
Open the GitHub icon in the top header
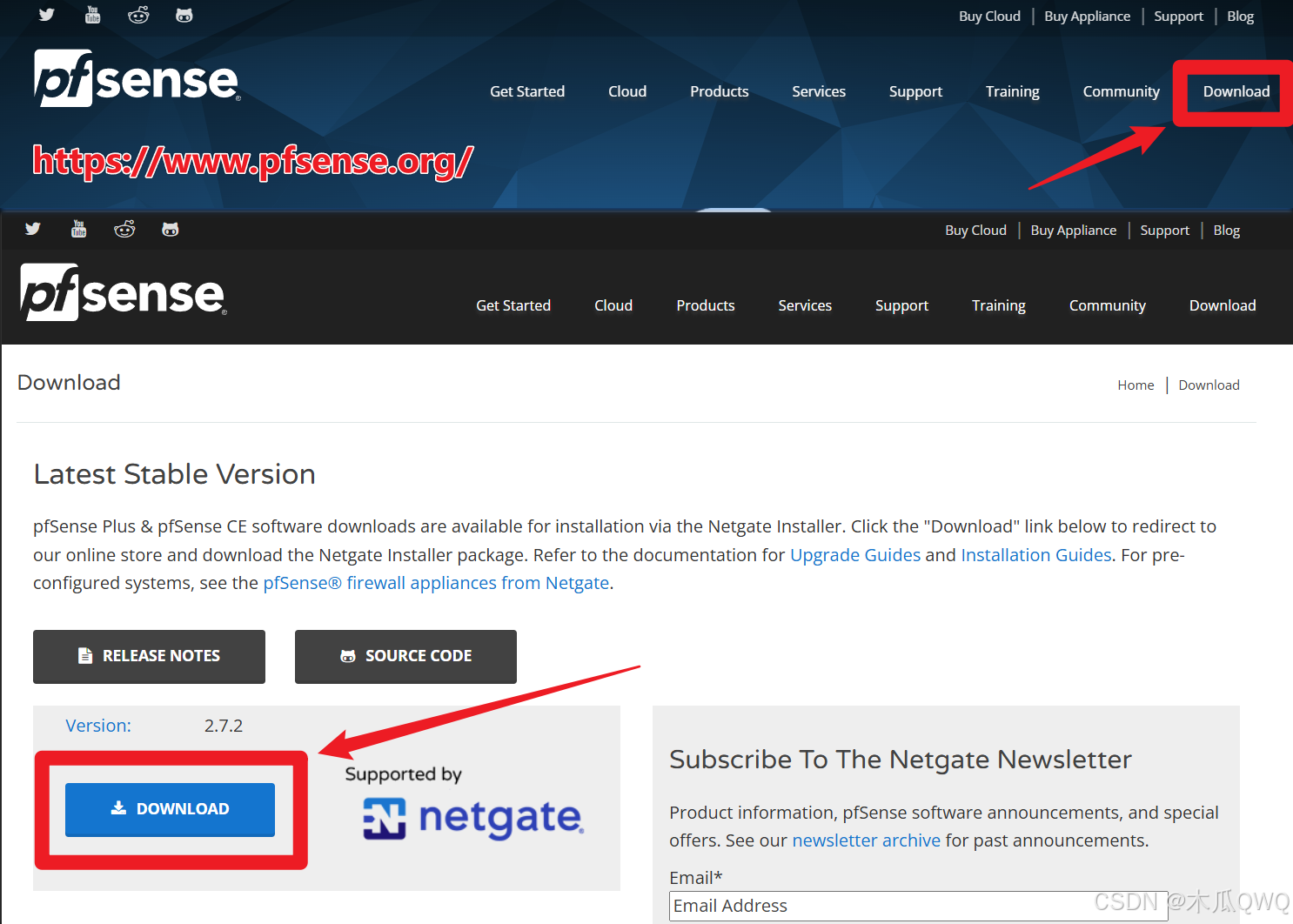pos(184,16)
